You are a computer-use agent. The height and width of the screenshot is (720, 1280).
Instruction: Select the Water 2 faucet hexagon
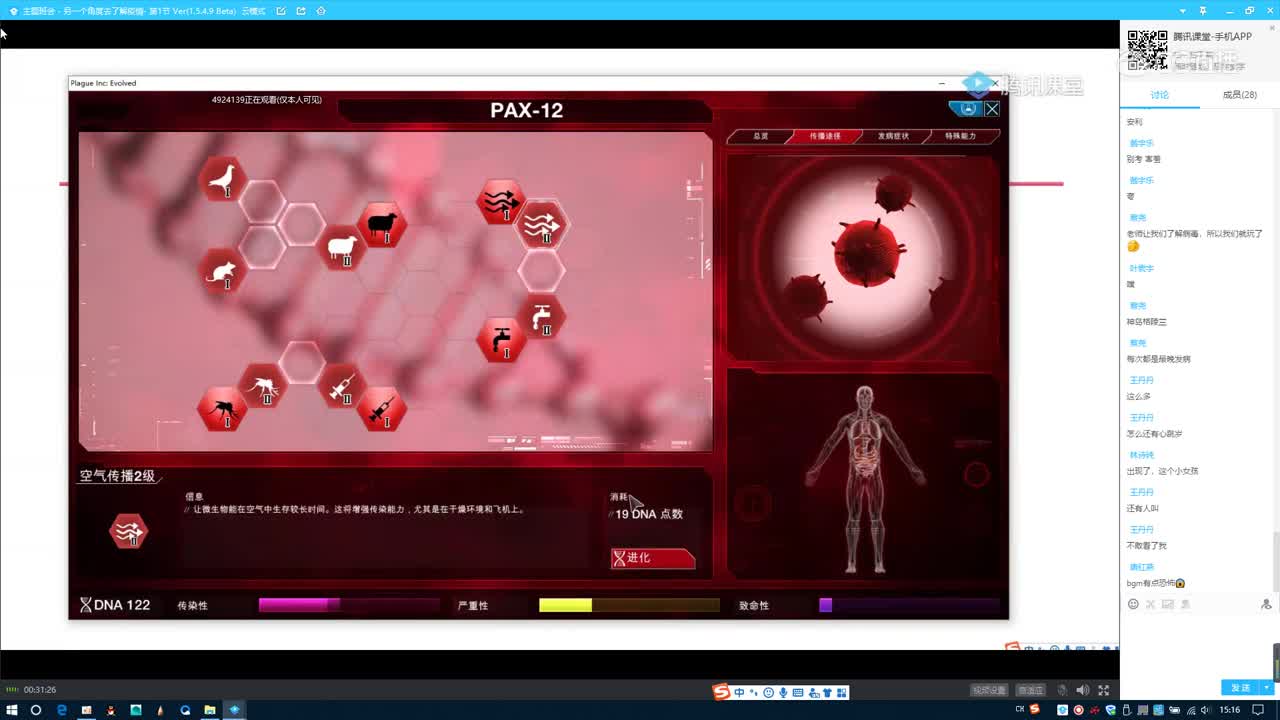[541, 317]
